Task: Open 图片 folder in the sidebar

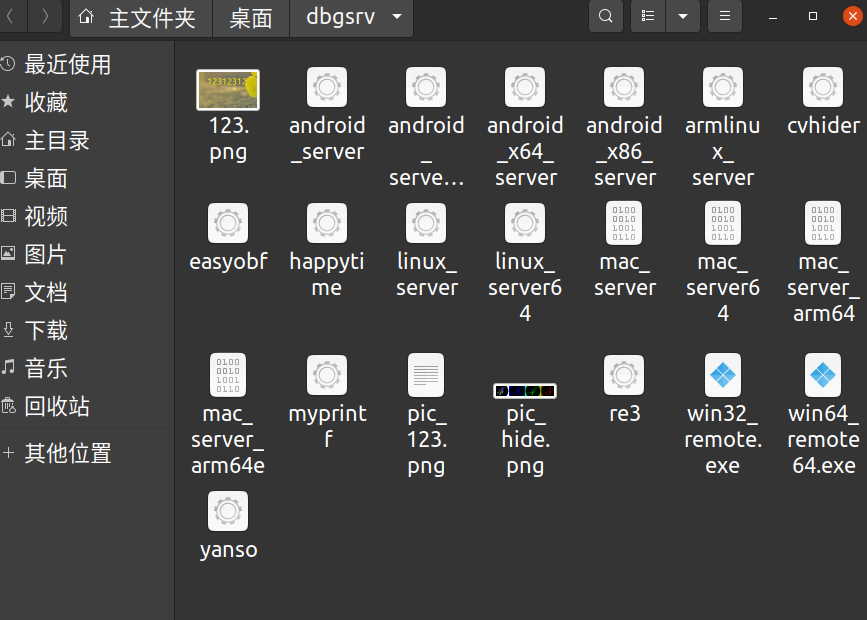Action: [x=87, y=254]
